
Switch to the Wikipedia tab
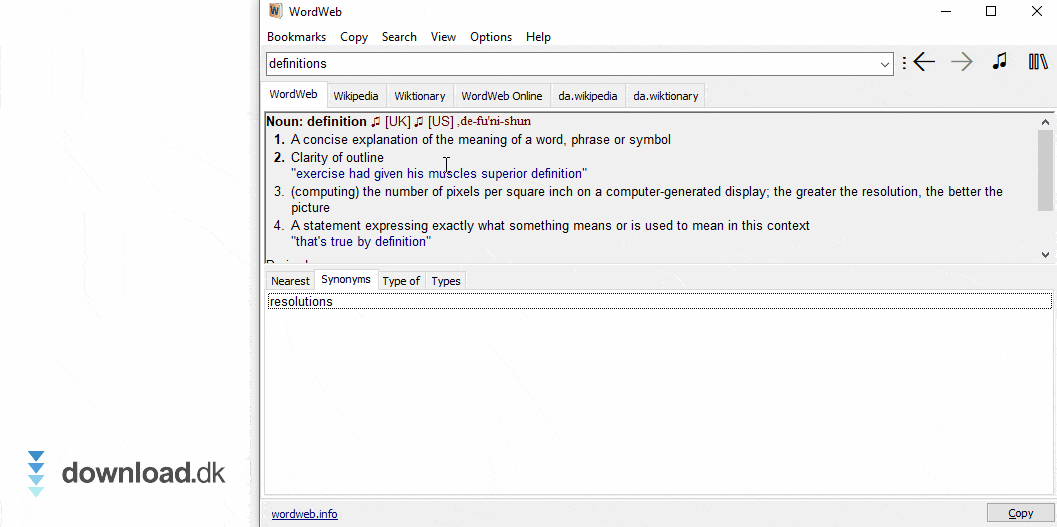[356, 96]
